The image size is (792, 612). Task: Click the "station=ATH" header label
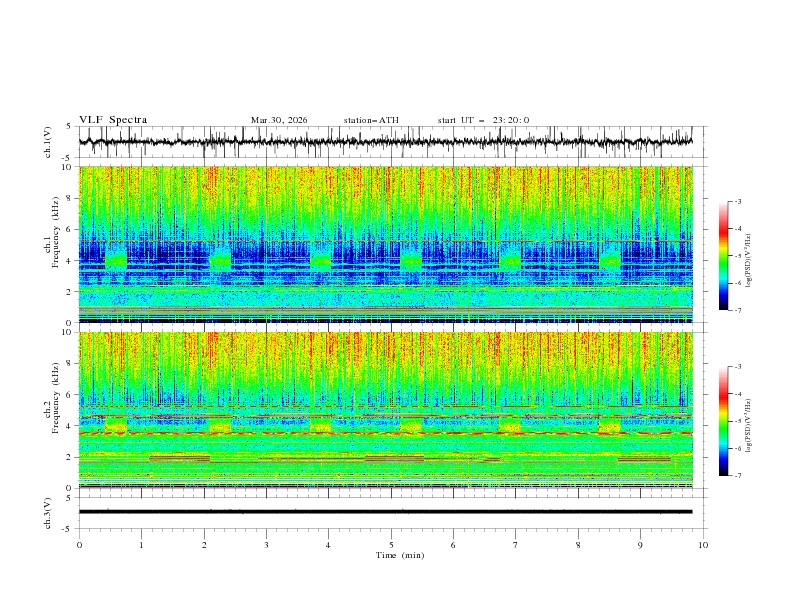[x=371, y=120]
